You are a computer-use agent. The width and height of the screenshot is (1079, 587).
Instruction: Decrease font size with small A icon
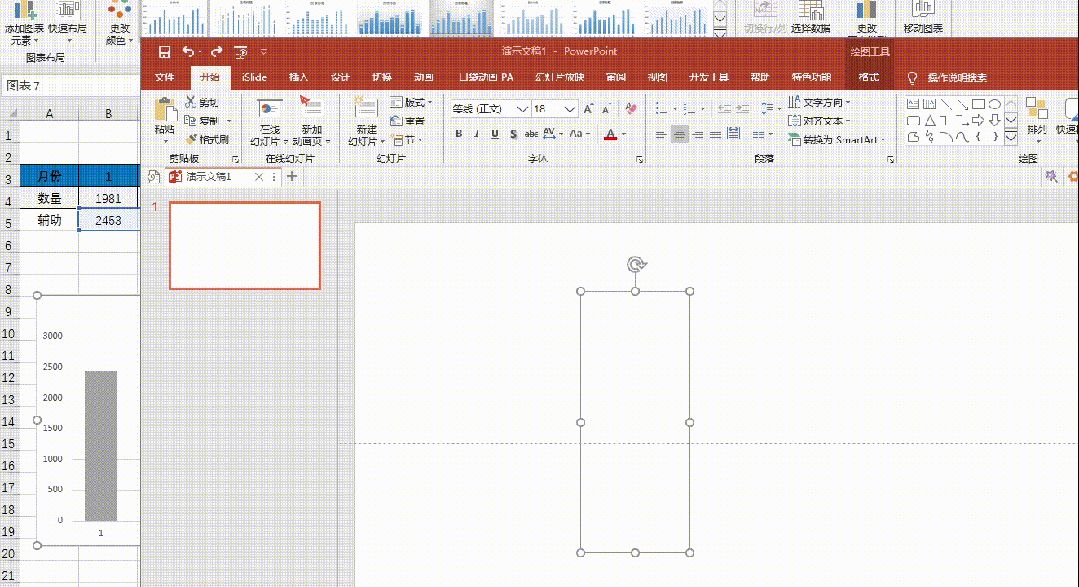[x=606, y=109]
